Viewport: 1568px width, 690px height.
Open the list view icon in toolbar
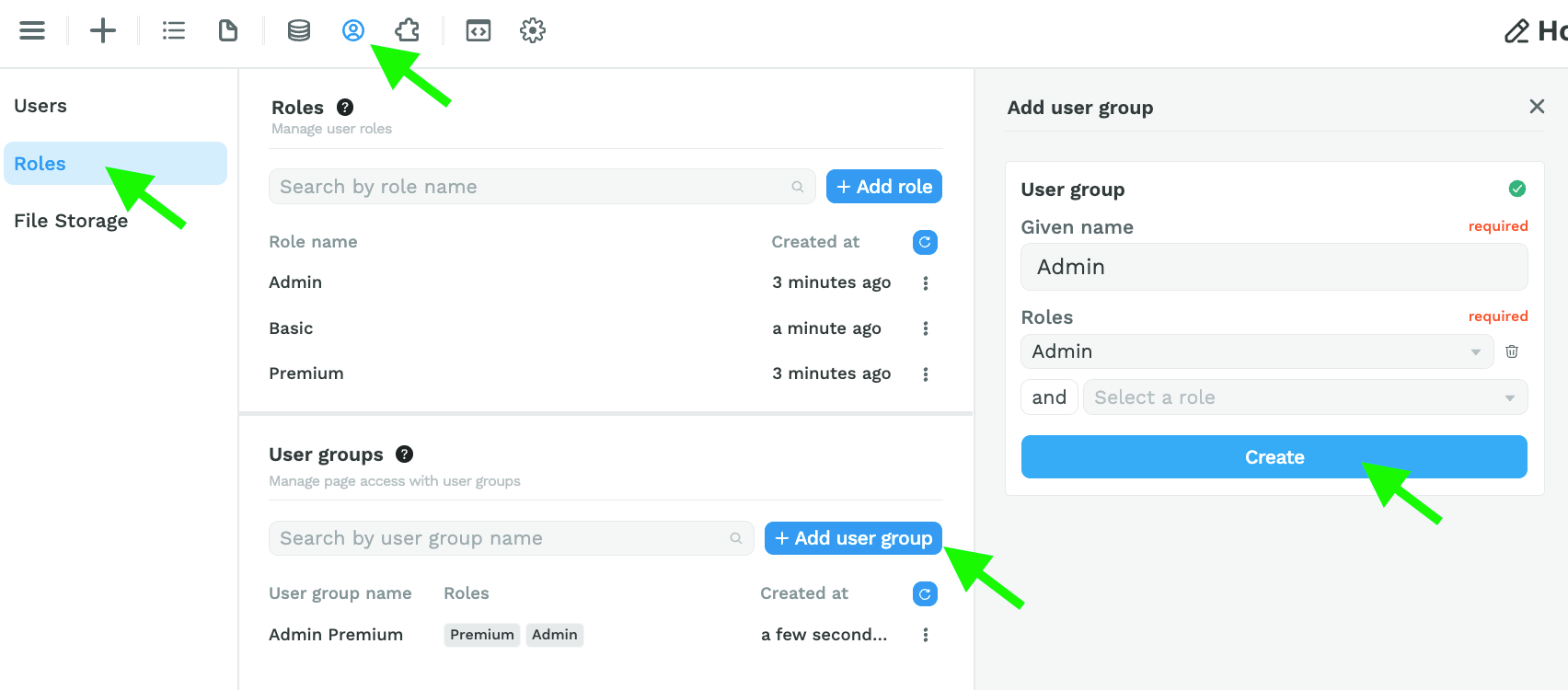pyautogui.click(x=174, y=30)
